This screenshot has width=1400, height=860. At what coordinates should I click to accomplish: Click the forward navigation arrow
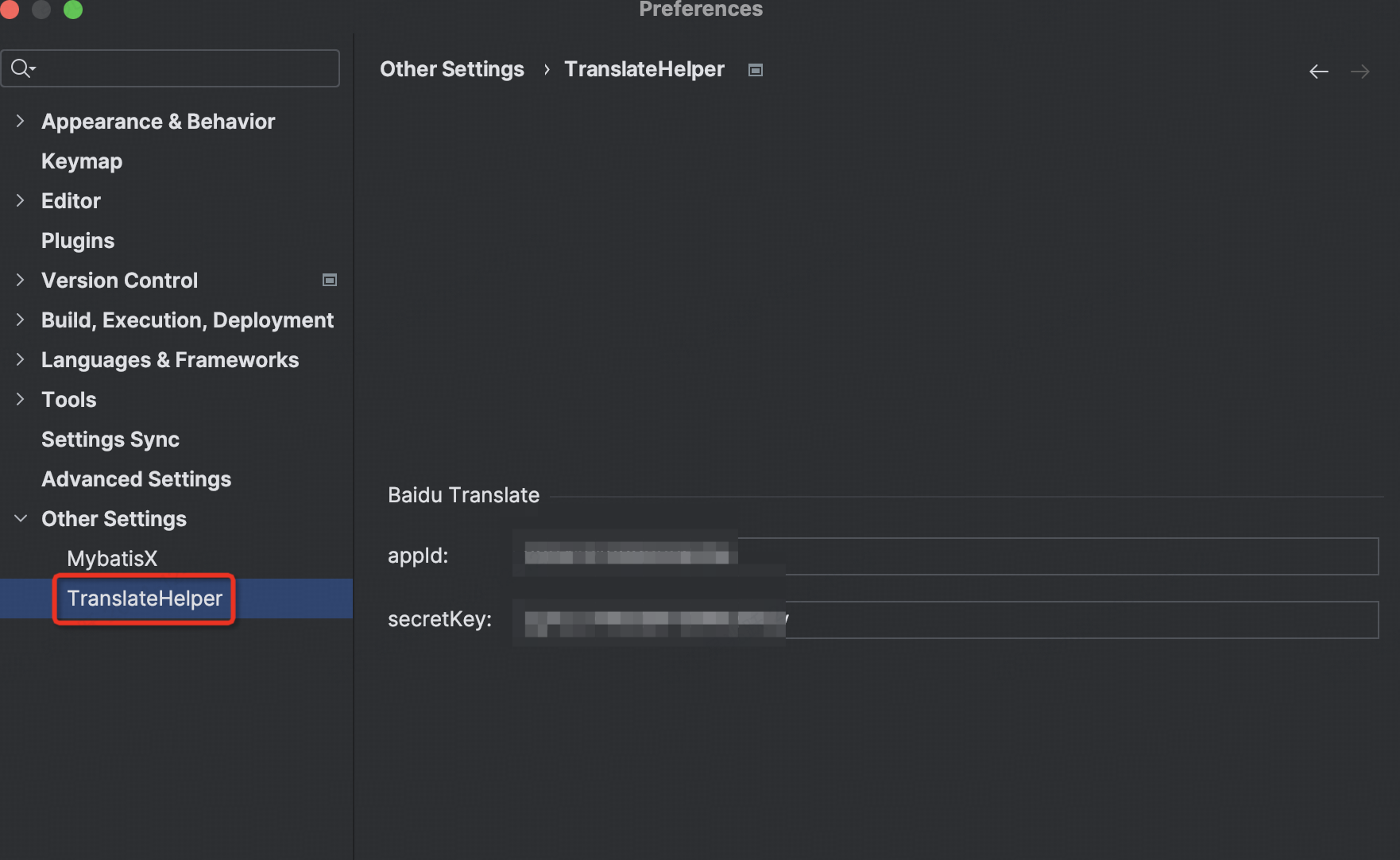1359,72
